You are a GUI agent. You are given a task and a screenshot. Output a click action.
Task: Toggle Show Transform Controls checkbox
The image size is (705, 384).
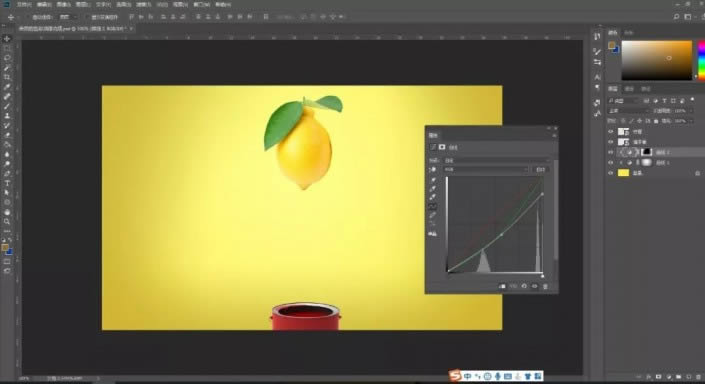pyautogui.click(x=88, y=17)
